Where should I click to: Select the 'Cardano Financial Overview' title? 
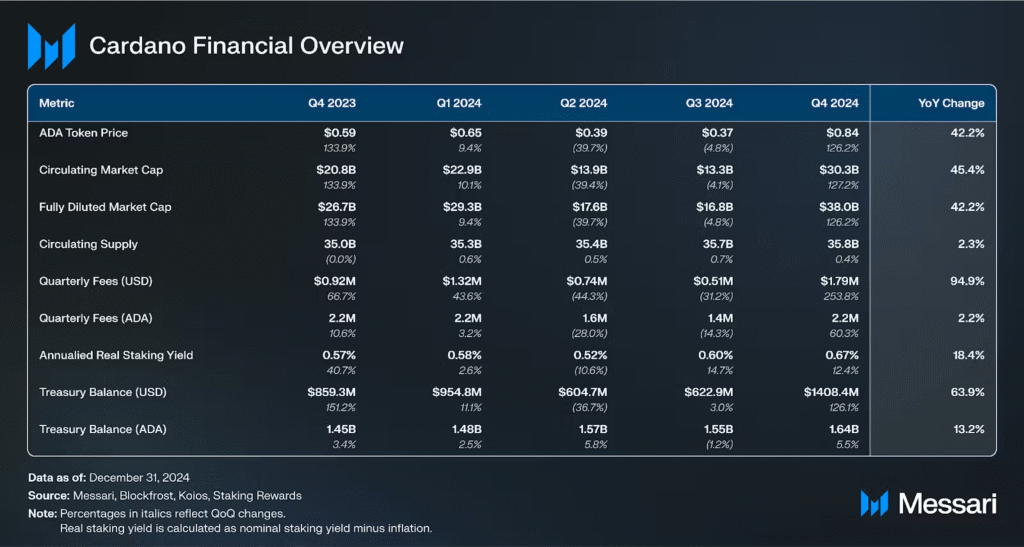coord(246,46)
